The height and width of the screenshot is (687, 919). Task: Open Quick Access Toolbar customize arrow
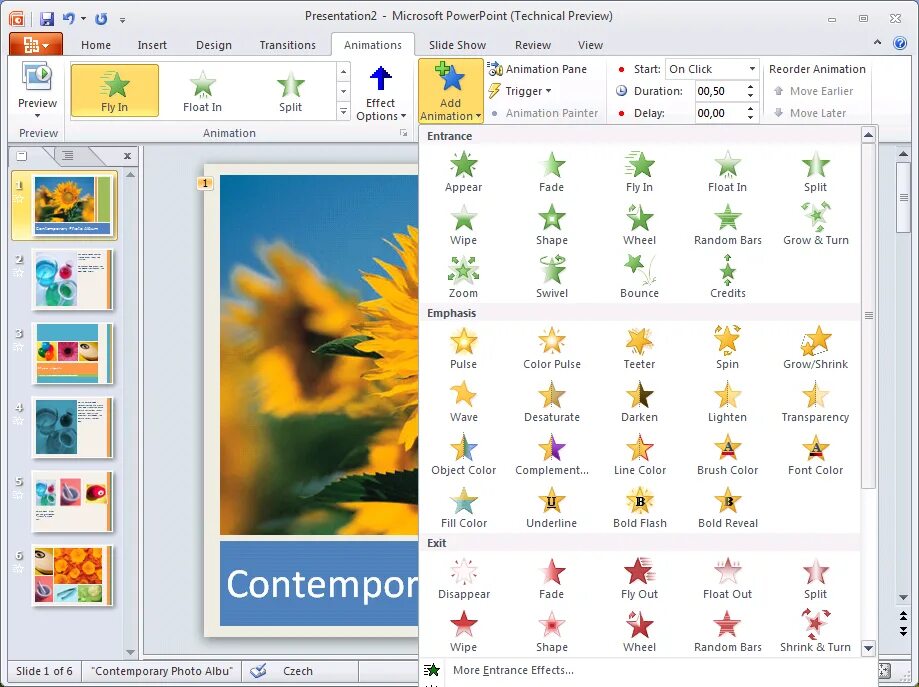click(x=122, y=19)
